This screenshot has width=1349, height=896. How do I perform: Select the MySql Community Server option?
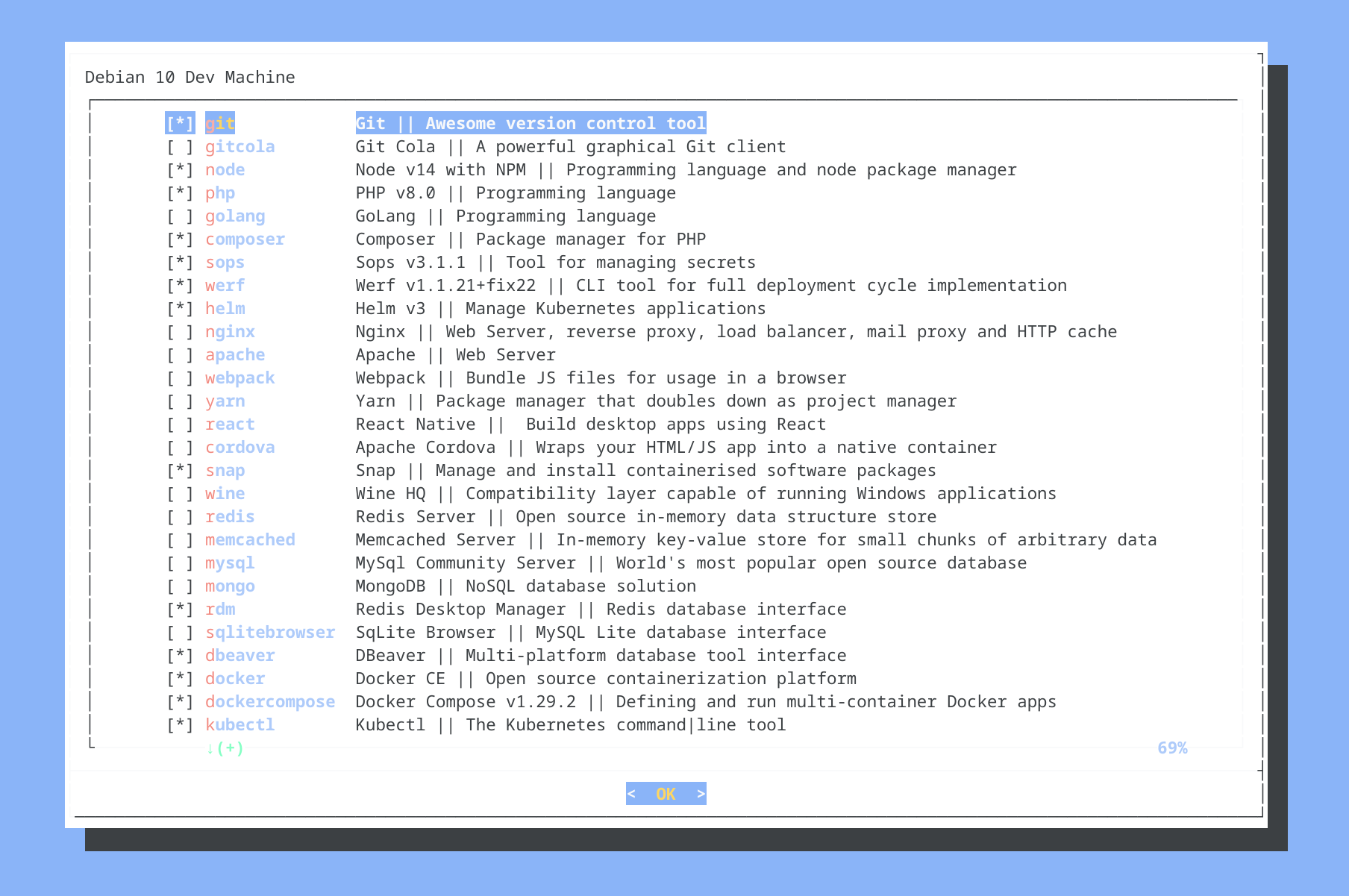coord(179,563)
